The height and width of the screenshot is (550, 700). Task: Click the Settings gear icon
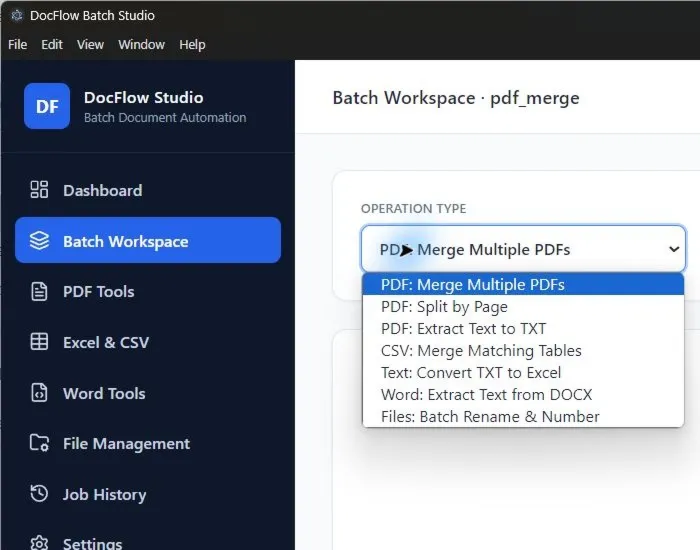[39, 543]
